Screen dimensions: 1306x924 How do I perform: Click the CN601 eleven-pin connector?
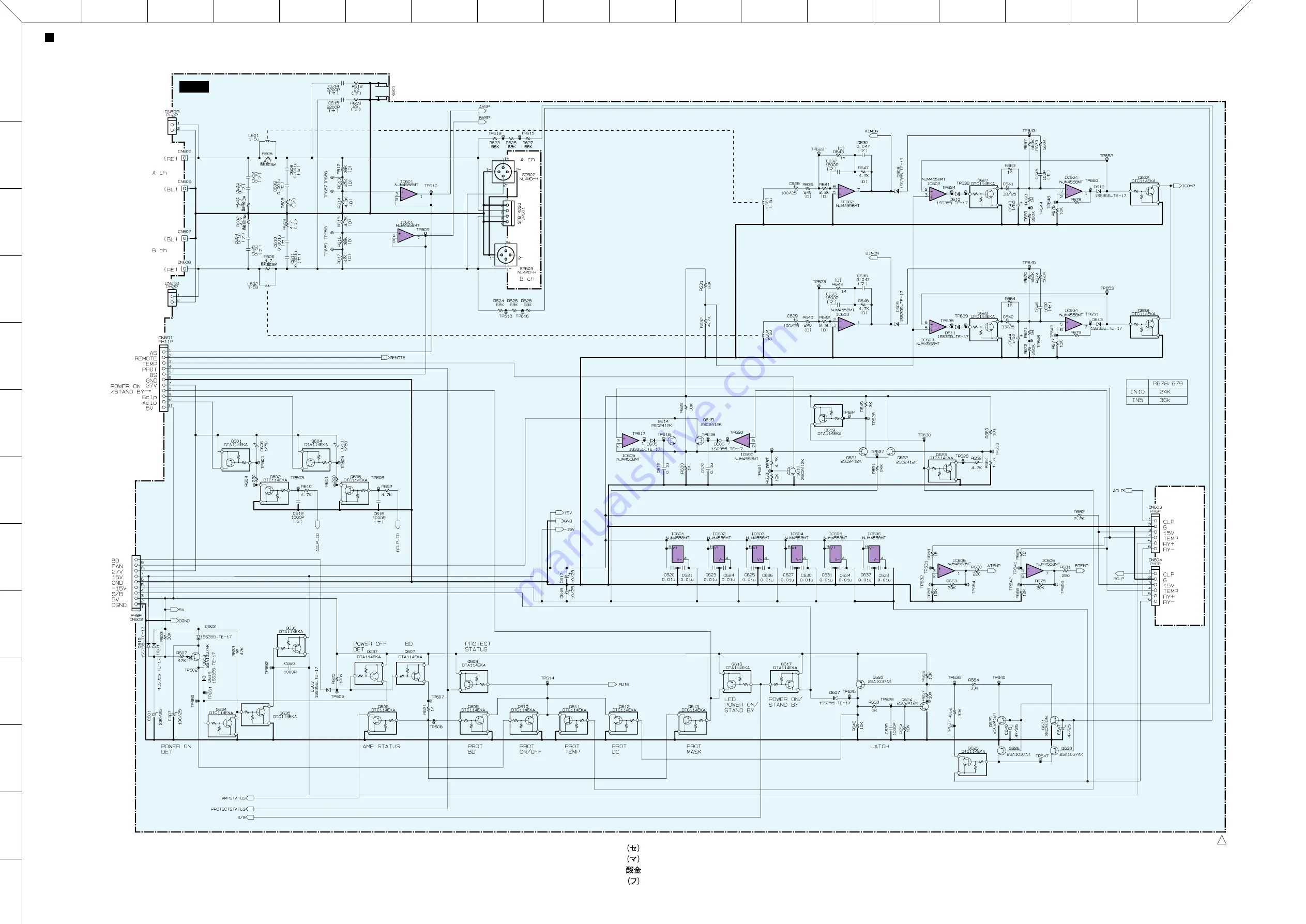pyautogui.click(x=164, y=378)
